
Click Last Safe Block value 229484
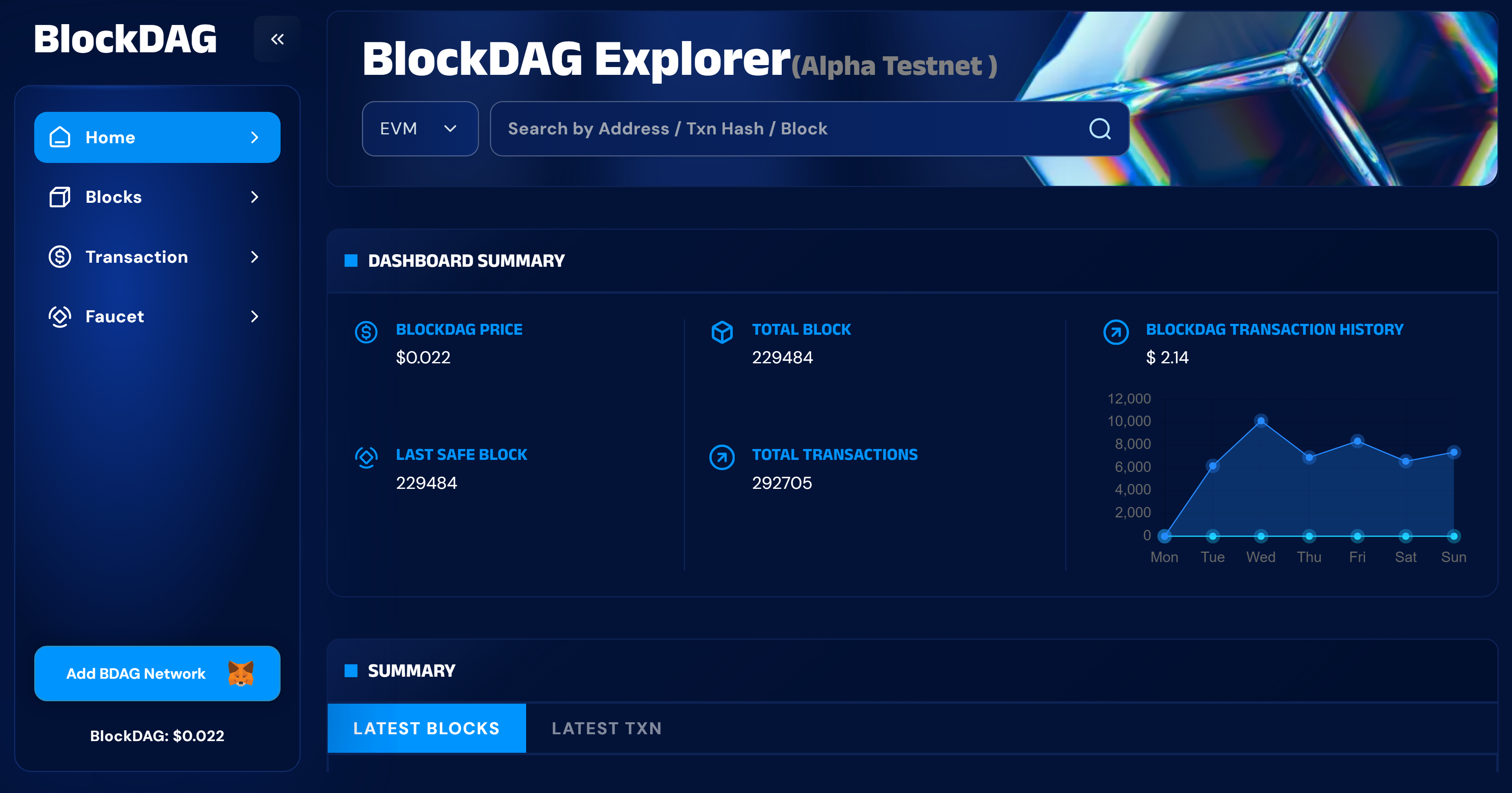tap(426, 483)
